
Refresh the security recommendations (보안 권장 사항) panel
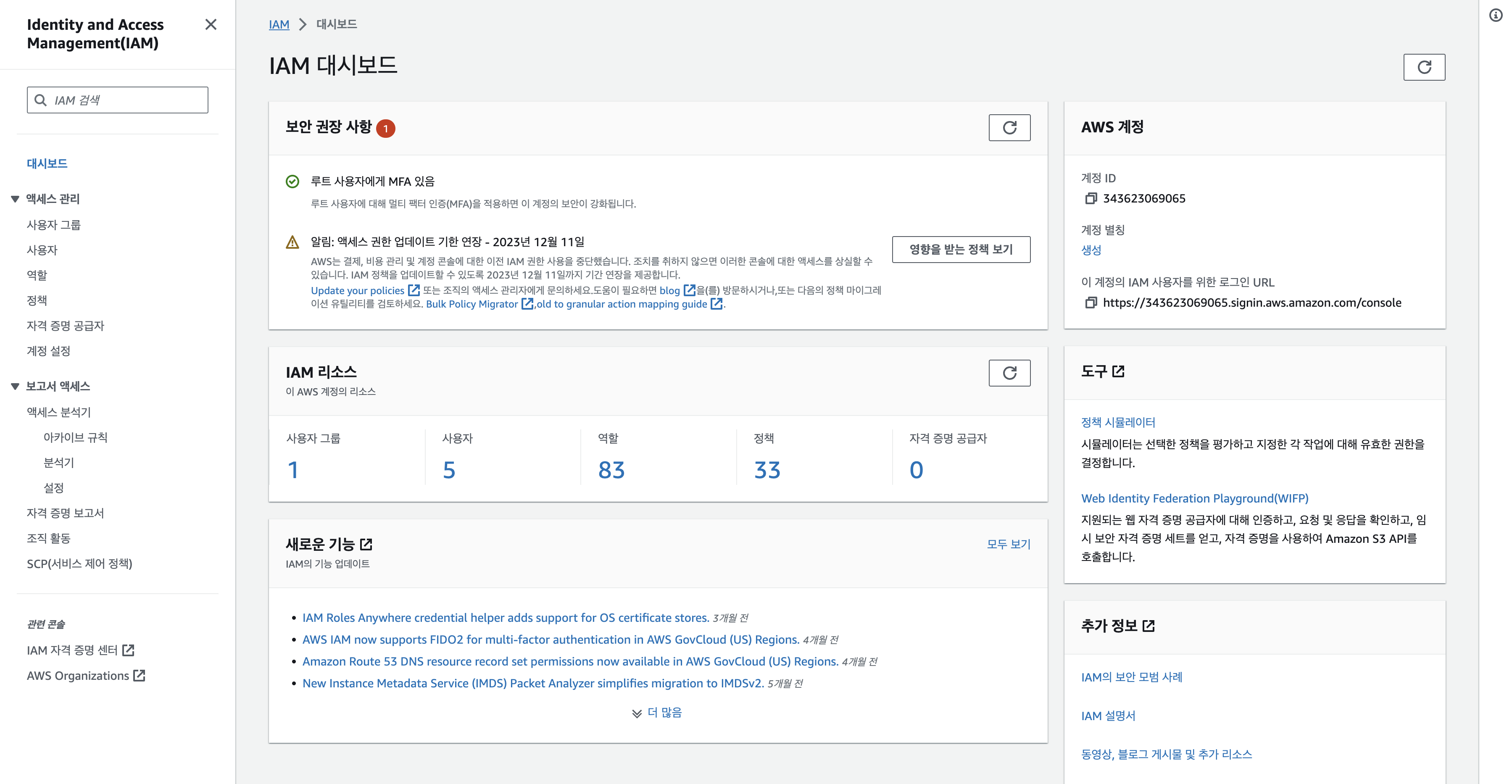(x=1009, y=128)
